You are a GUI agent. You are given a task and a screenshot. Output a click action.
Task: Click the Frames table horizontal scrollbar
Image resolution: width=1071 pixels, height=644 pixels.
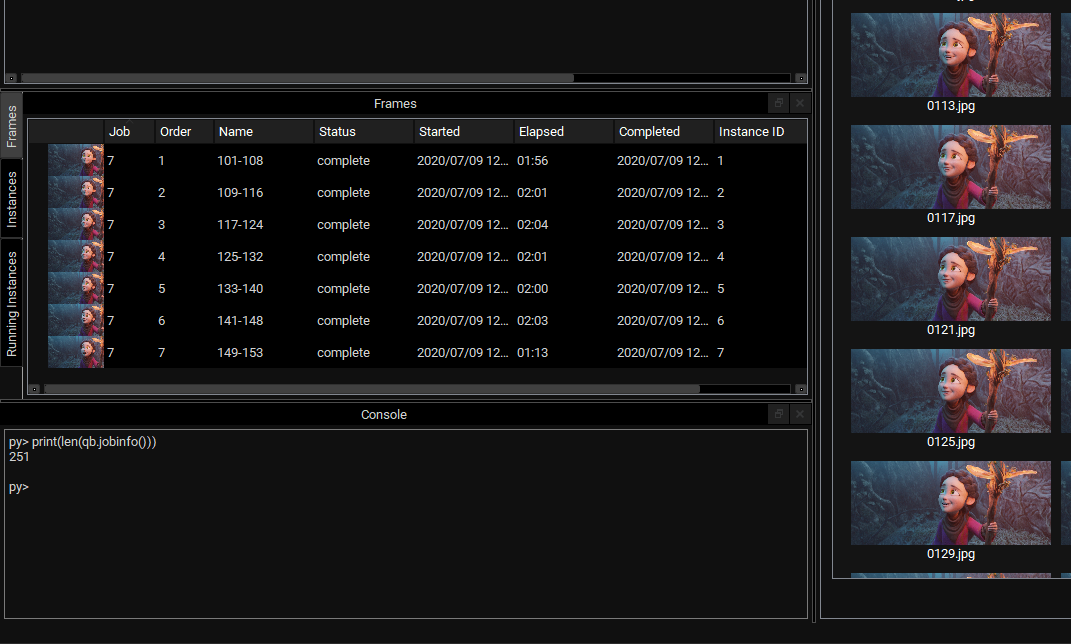(370, 389)
